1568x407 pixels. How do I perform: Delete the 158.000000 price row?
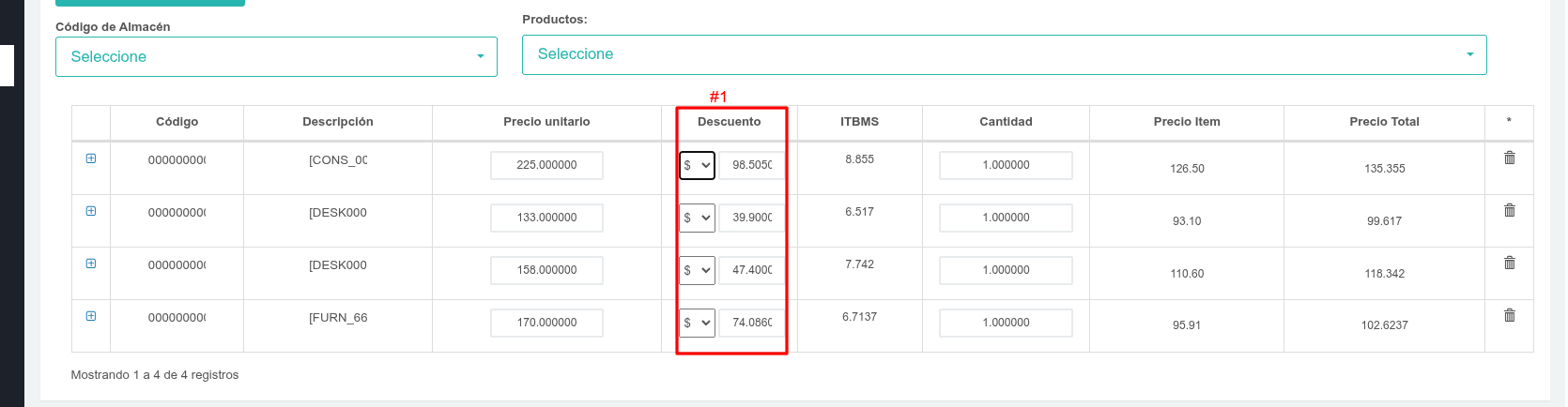click(1510, 263)
